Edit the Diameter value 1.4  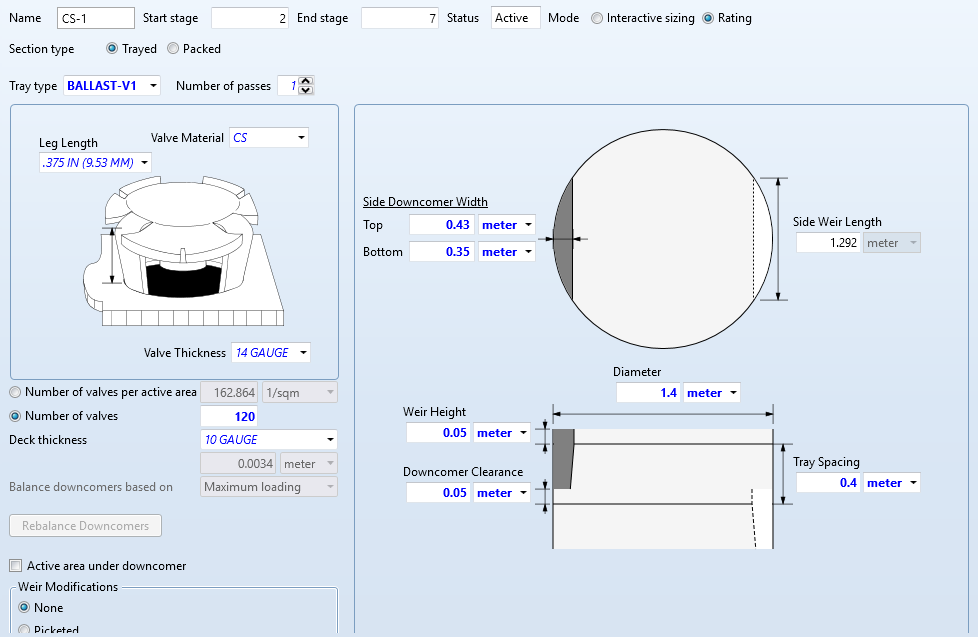648,393
